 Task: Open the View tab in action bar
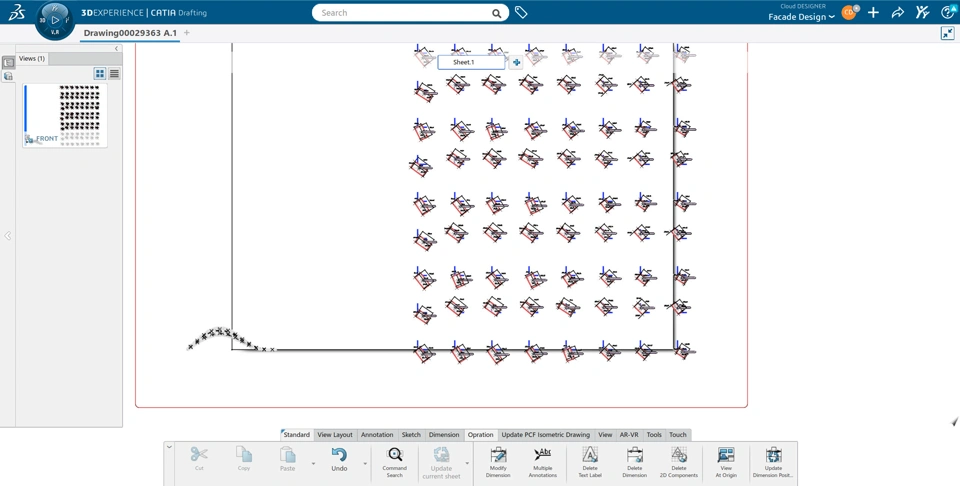coord(605,435)
